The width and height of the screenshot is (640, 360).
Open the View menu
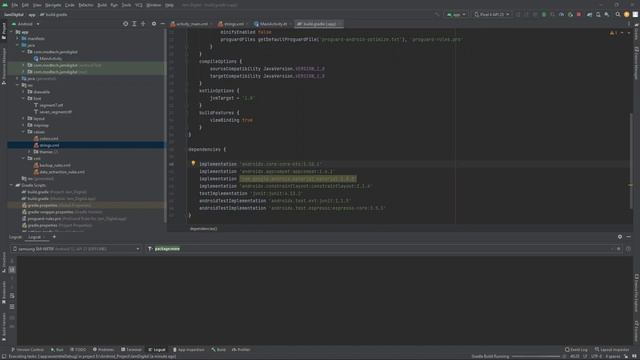pos(37,5)
